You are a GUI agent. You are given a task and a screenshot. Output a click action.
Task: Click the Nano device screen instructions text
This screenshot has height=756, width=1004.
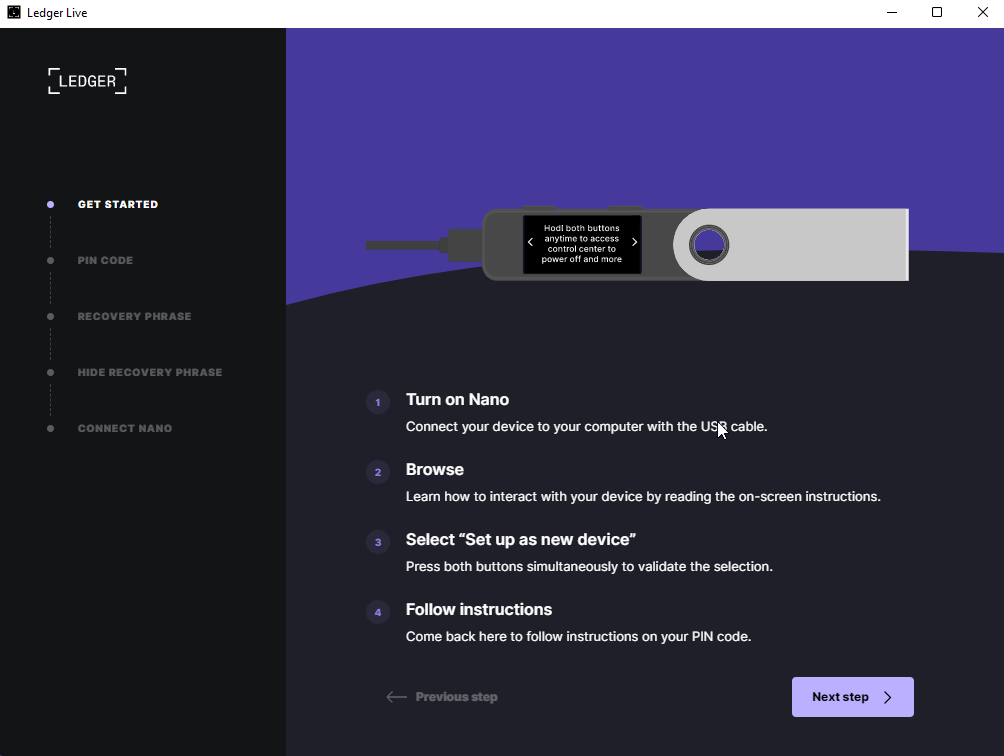click(582, 244)
